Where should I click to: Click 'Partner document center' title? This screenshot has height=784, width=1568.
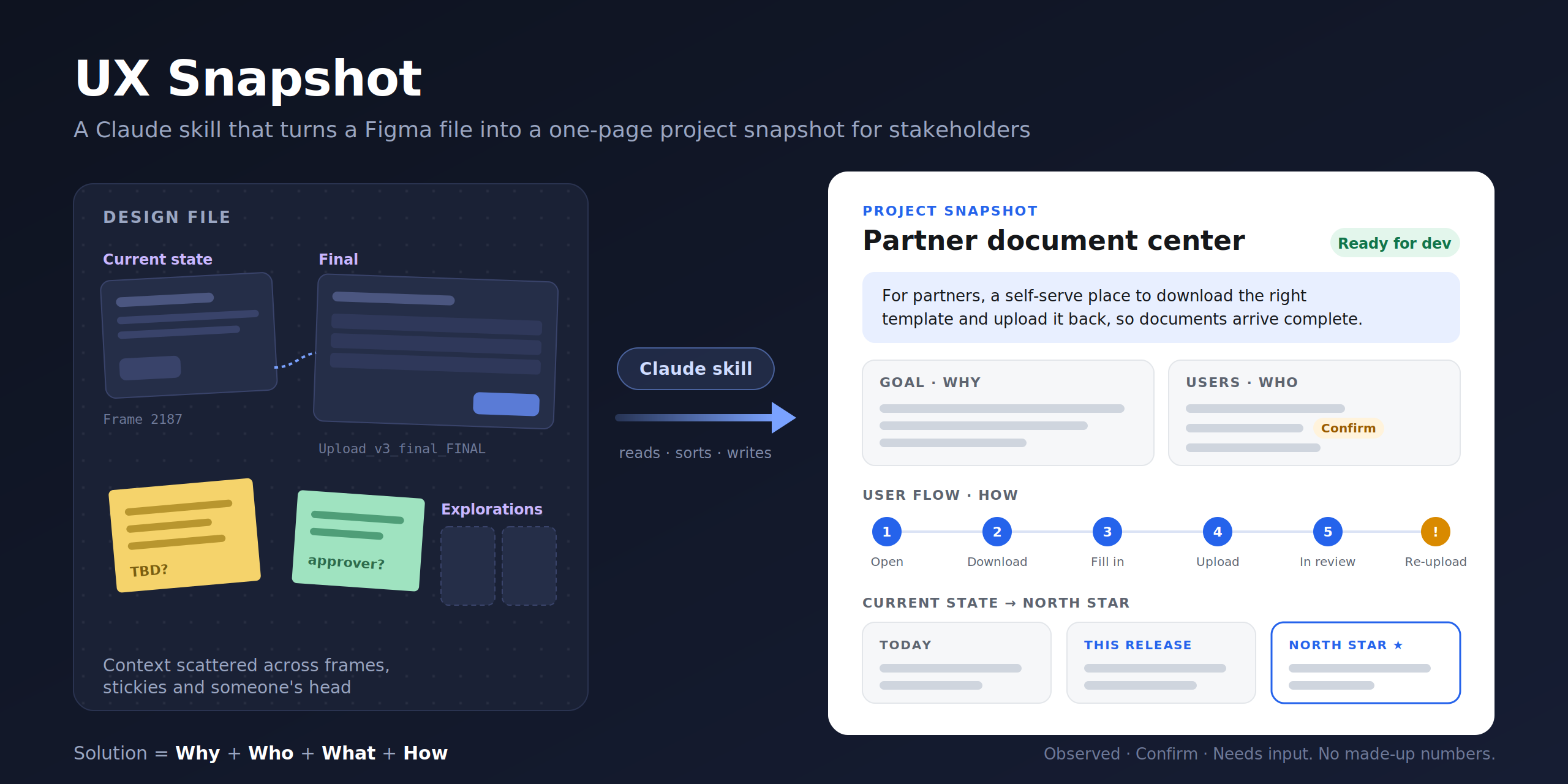1053,241
